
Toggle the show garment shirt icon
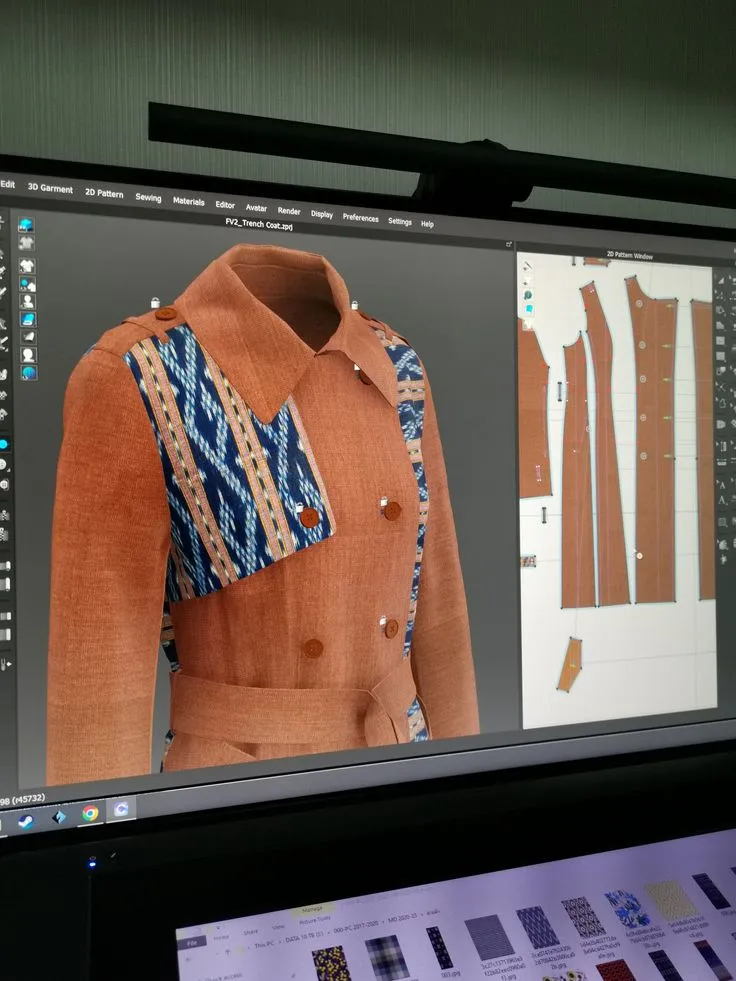[x=26, y=266]
